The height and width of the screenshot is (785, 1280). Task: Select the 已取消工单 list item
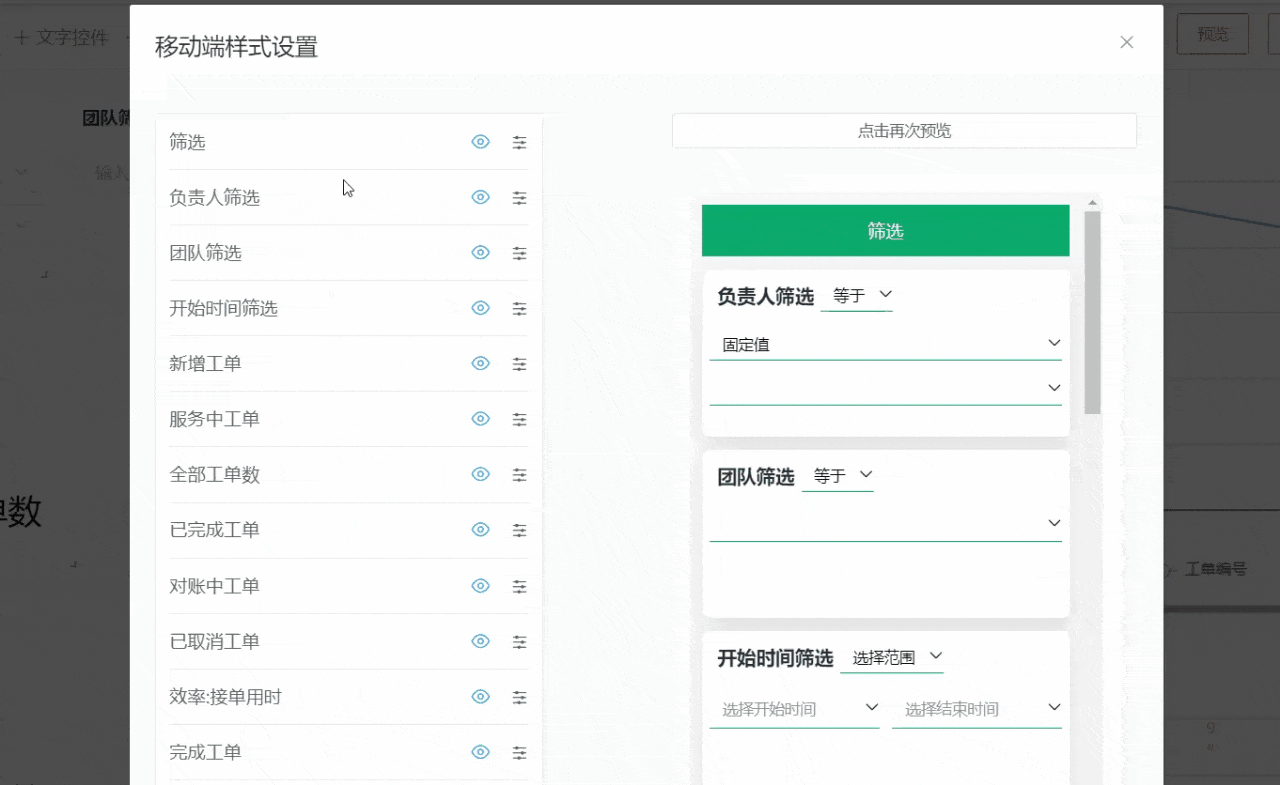coord(349,642)
